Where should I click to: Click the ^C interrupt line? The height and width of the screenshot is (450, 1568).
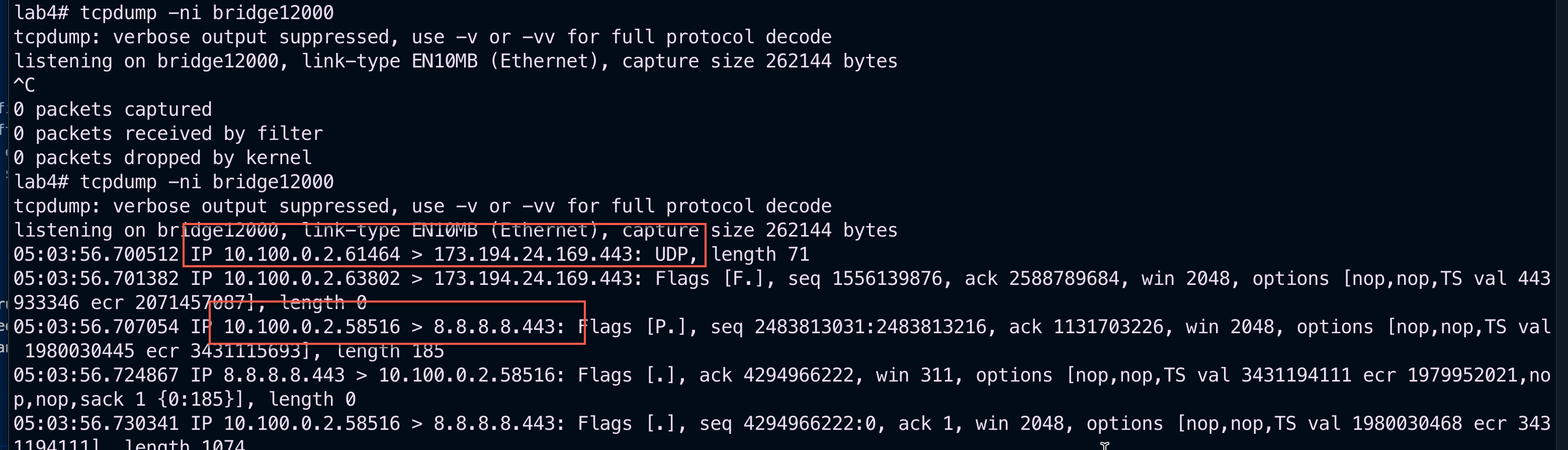[x=24, y=85]
